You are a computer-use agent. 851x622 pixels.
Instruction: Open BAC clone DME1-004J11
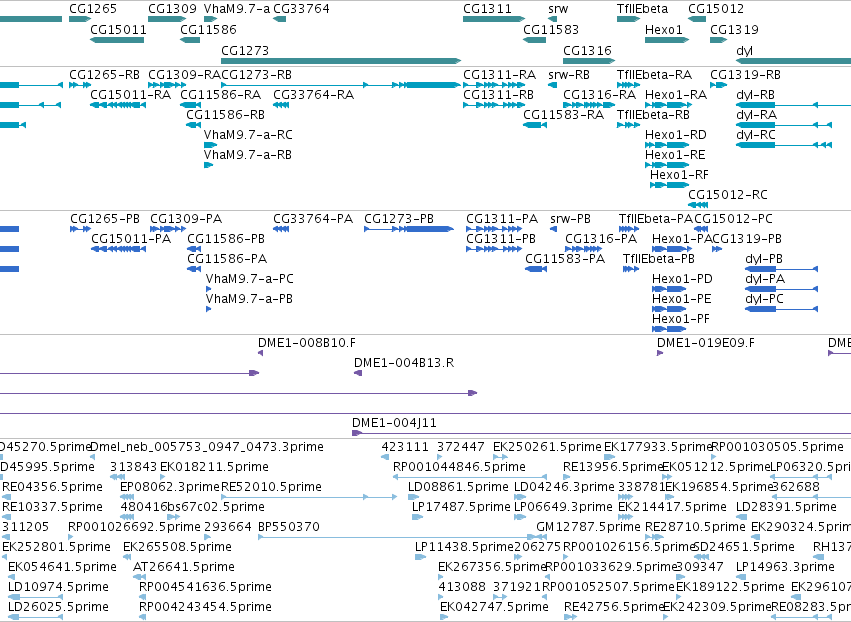[394, 423]
